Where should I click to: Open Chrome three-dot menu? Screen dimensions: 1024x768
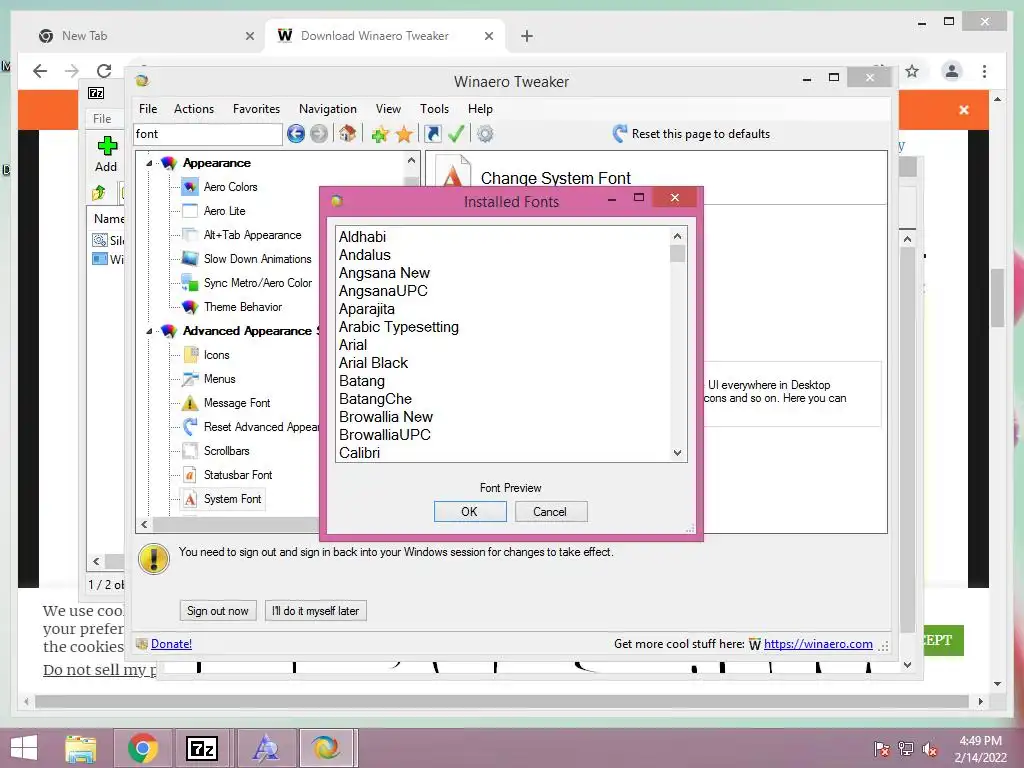[x=985, y=71]
